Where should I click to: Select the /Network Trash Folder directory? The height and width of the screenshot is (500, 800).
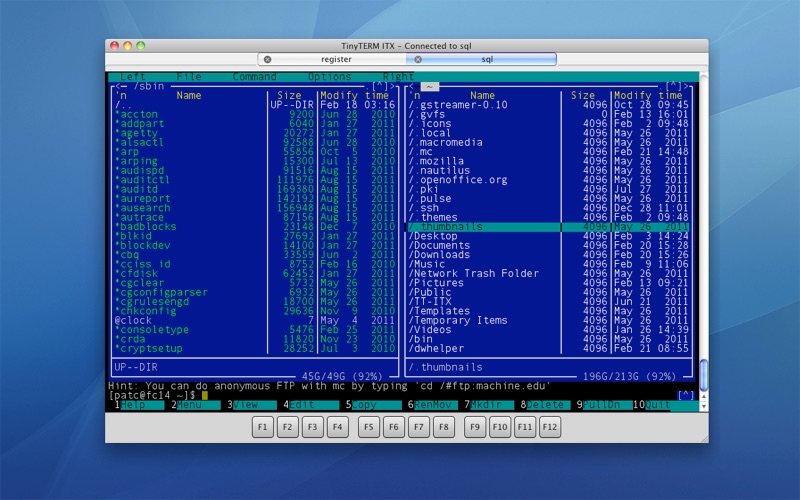coord(548,273)
